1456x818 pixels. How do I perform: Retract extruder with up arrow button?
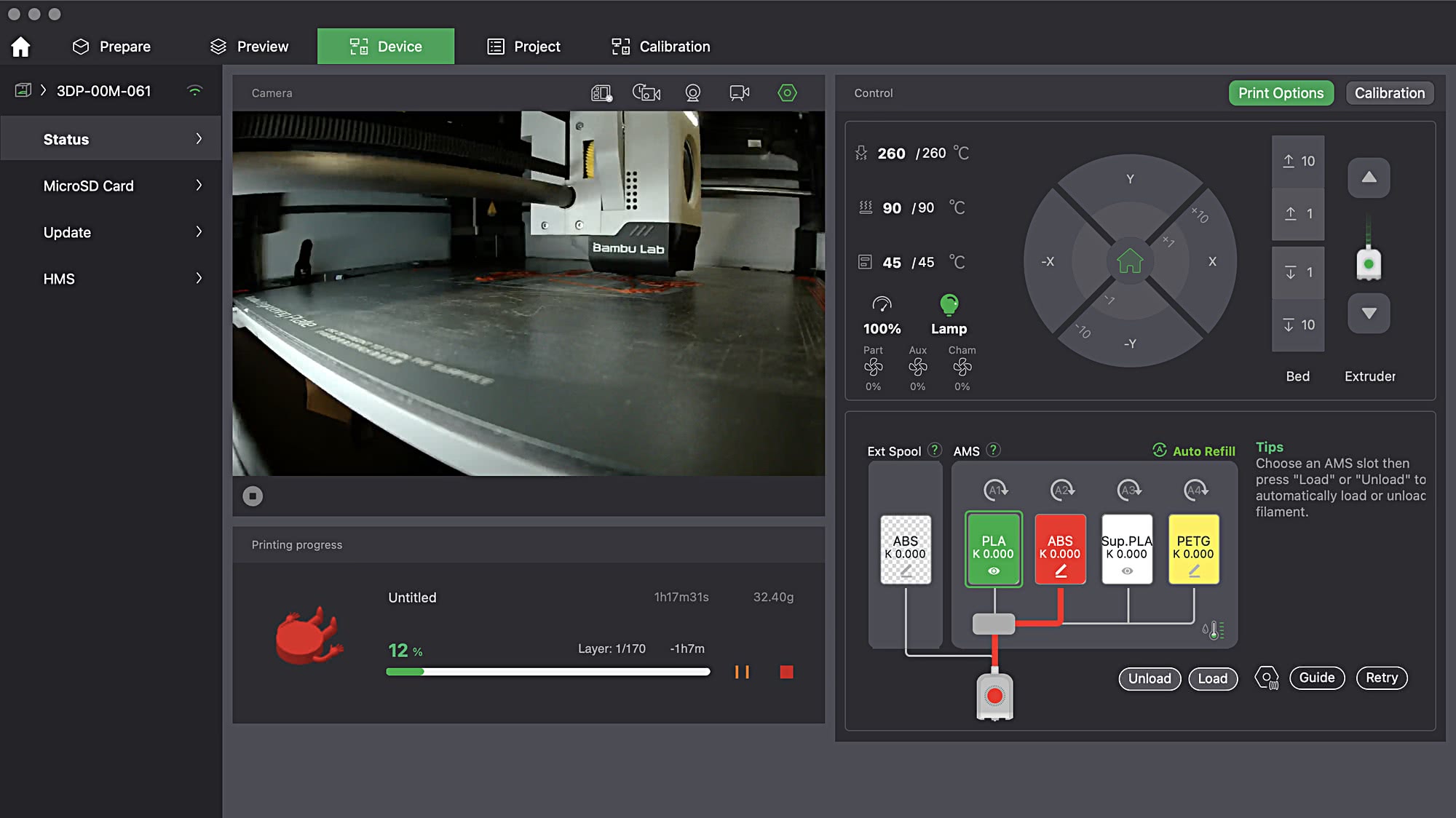(x=1369, y=178)
